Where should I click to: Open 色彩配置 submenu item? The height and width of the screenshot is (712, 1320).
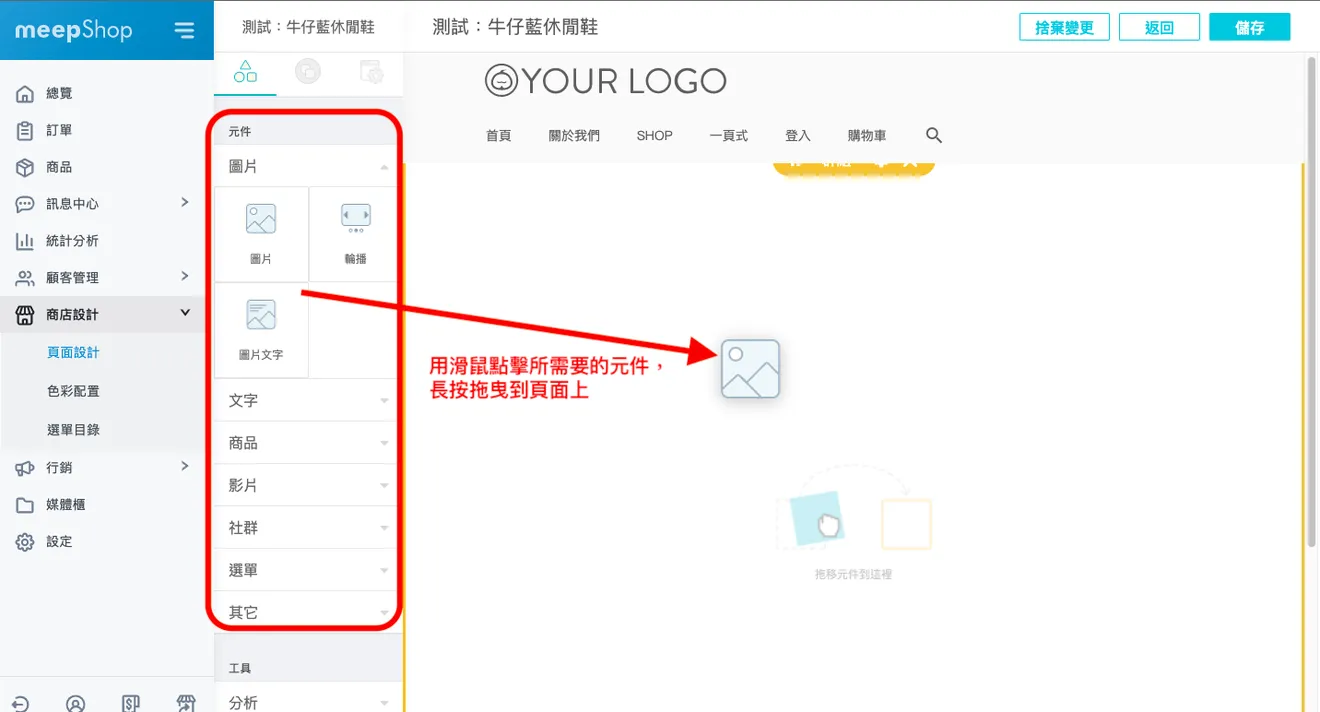(73, 392)
